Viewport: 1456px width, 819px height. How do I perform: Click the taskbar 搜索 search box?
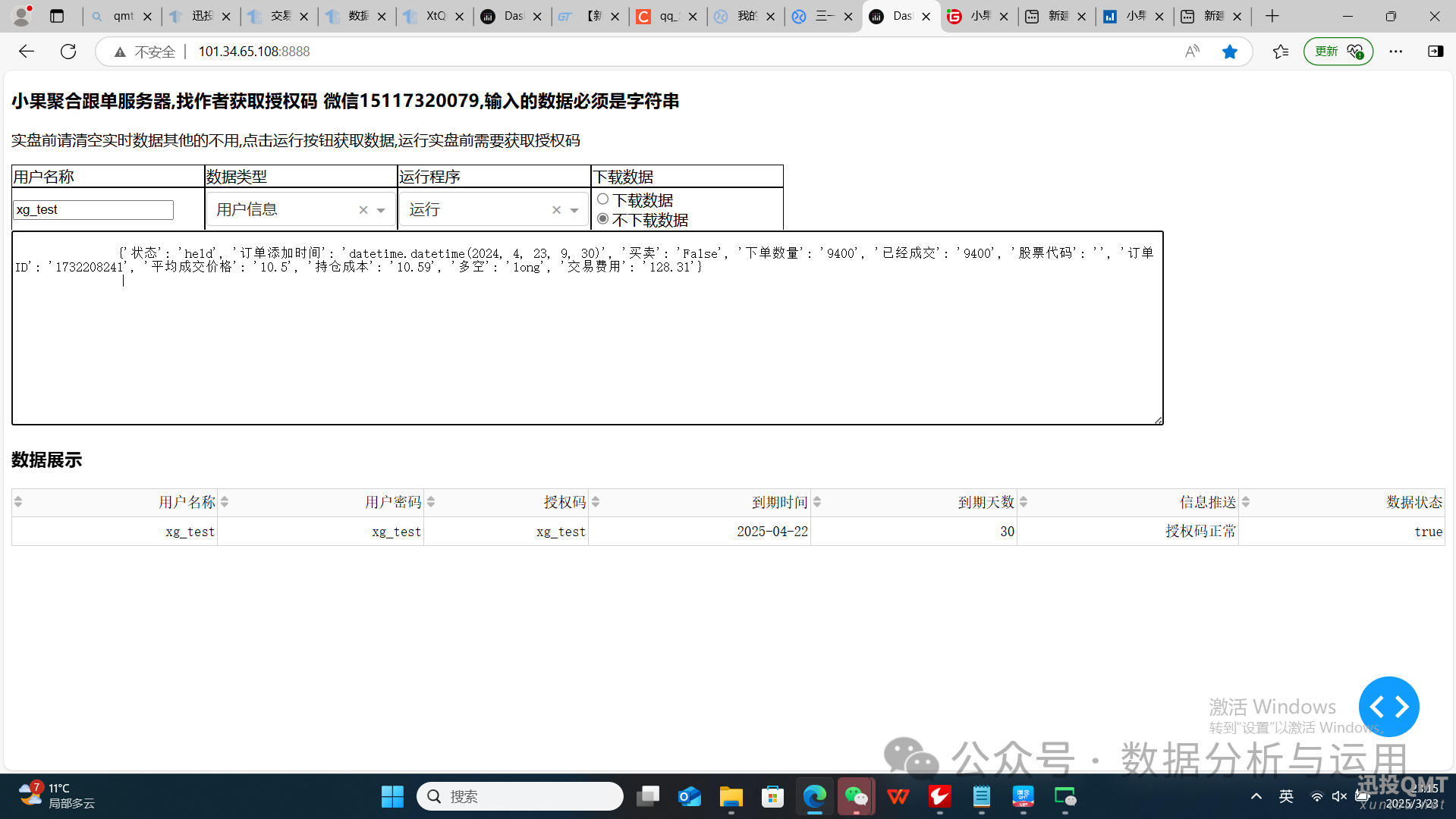[520, 796]
